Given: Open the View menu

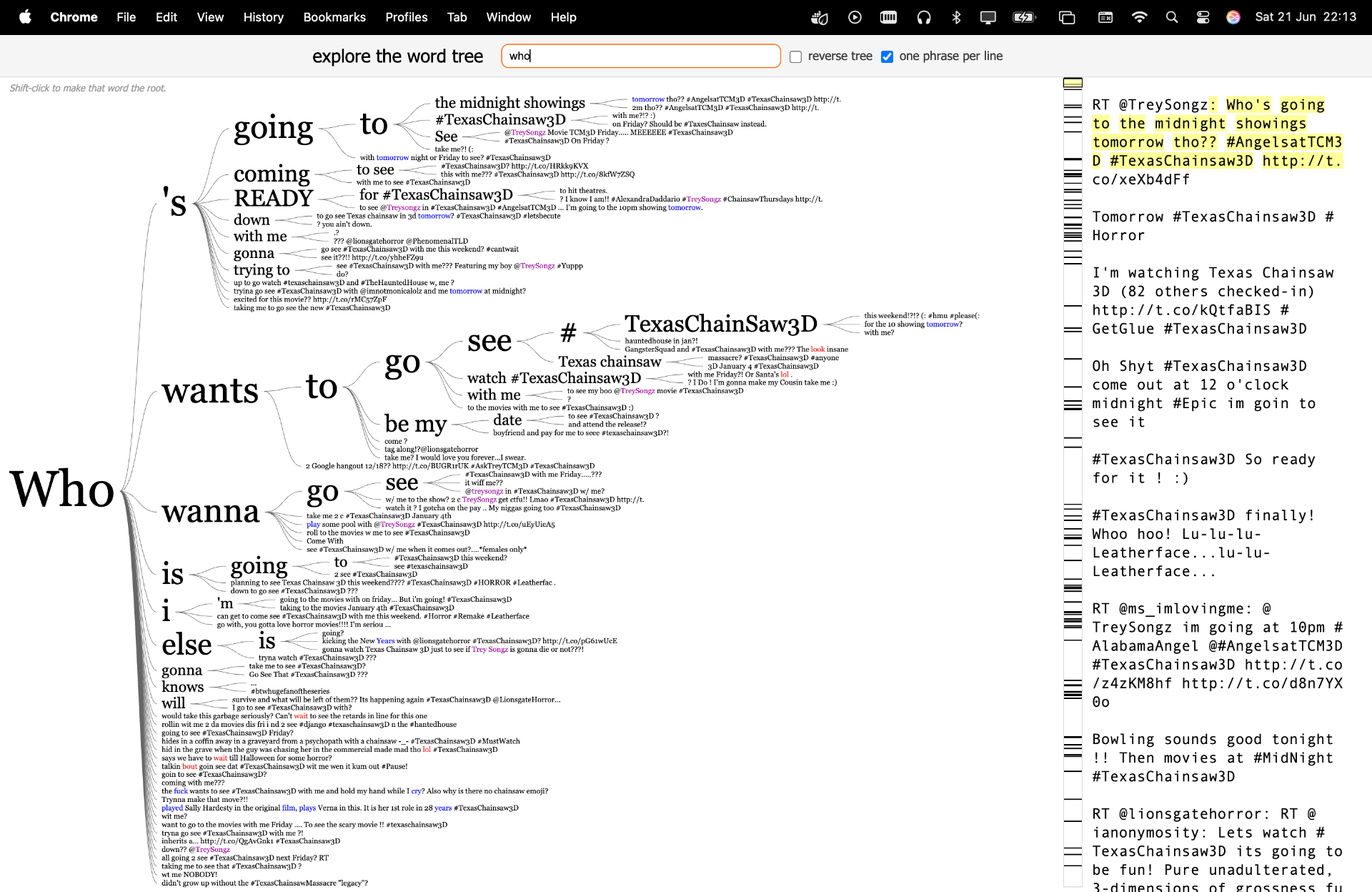Looking at the screenshot, I should [x=210, y=17].
